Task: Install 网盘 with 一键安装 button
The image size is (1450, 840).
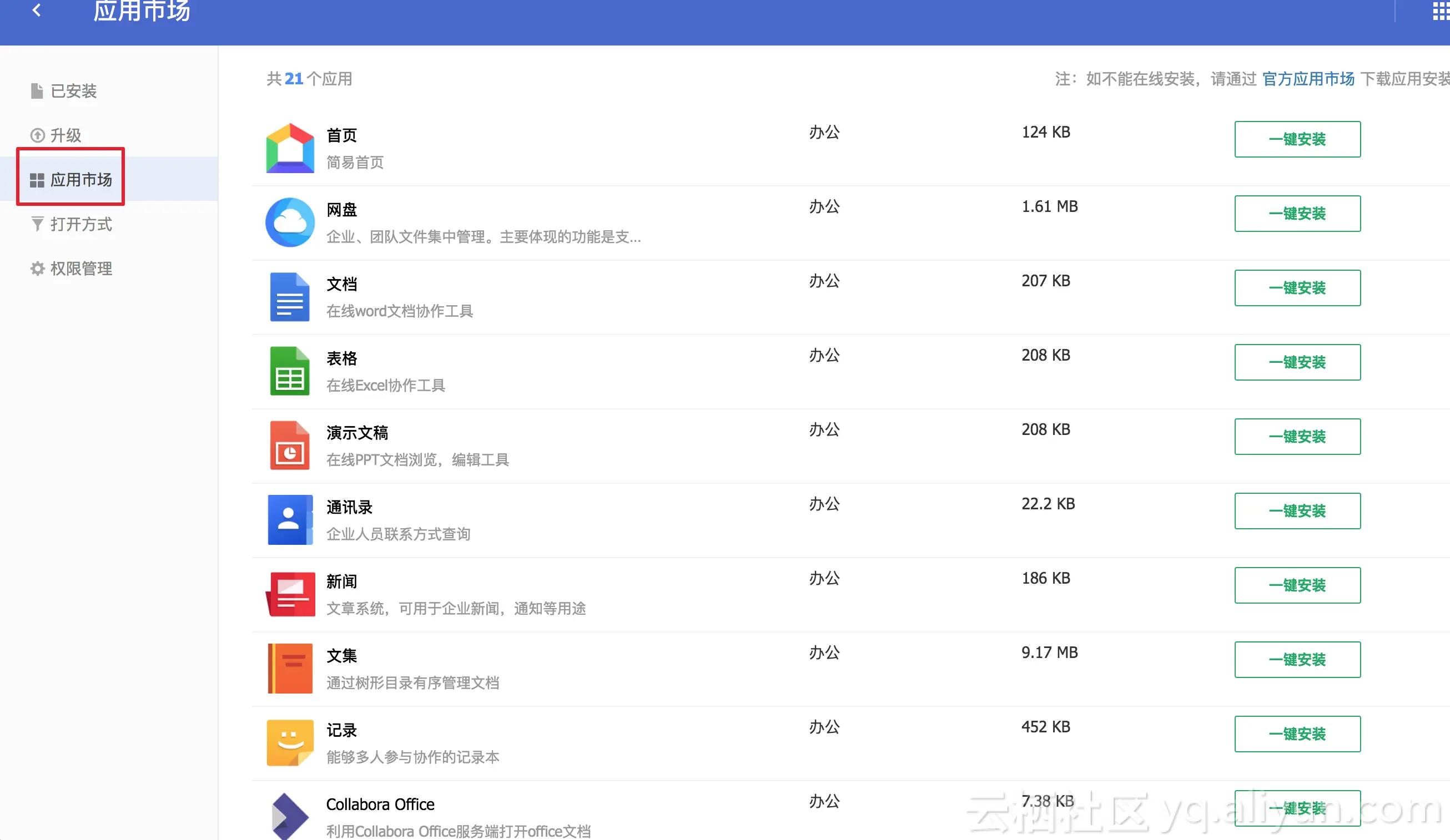Action: tap(1297, 213)
